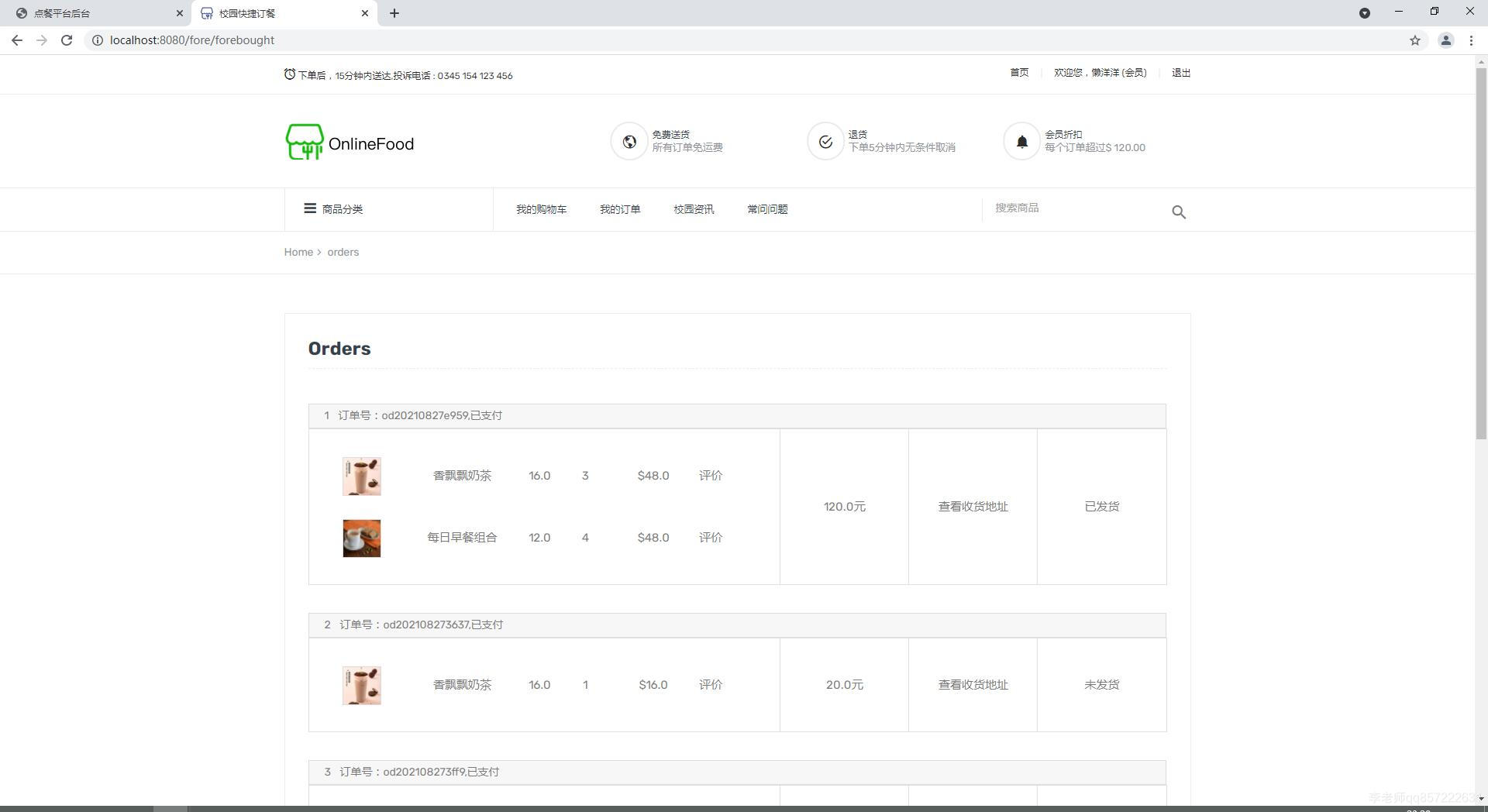This screenshot has width=1488, height=812.
Task: Open 我的订单 nav item
Action: (620, 209)
